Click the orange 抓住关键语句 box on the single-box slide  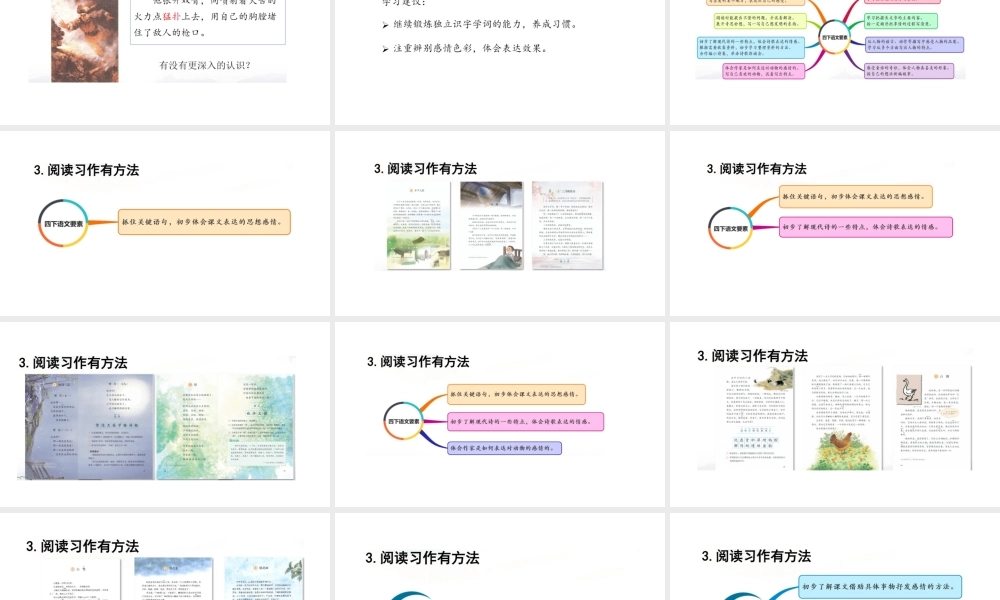[x=204, y=222]
